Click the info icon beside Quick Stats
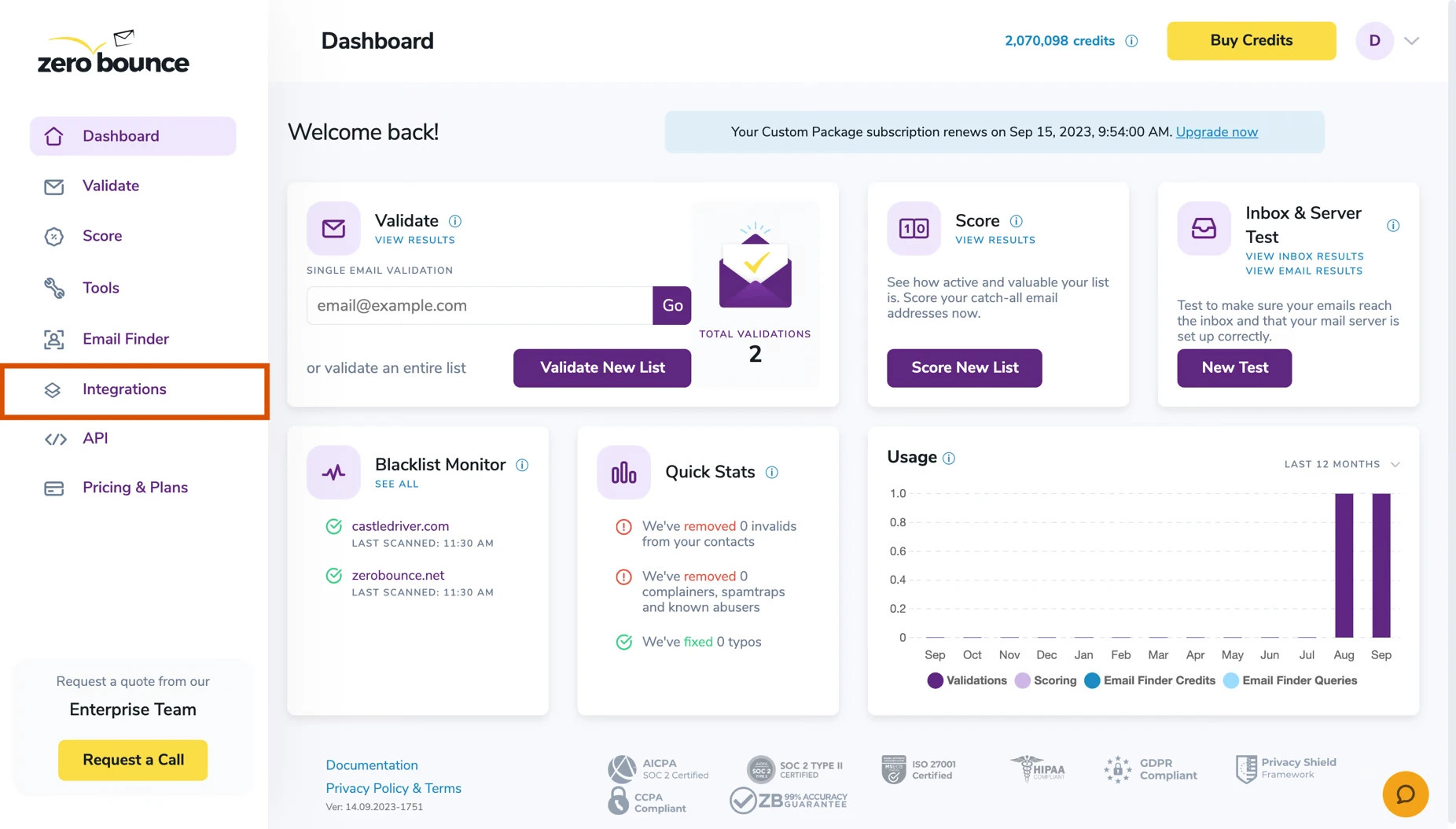Image resolution: width=1456 pixels, height=829 pixels. (772, 472)
